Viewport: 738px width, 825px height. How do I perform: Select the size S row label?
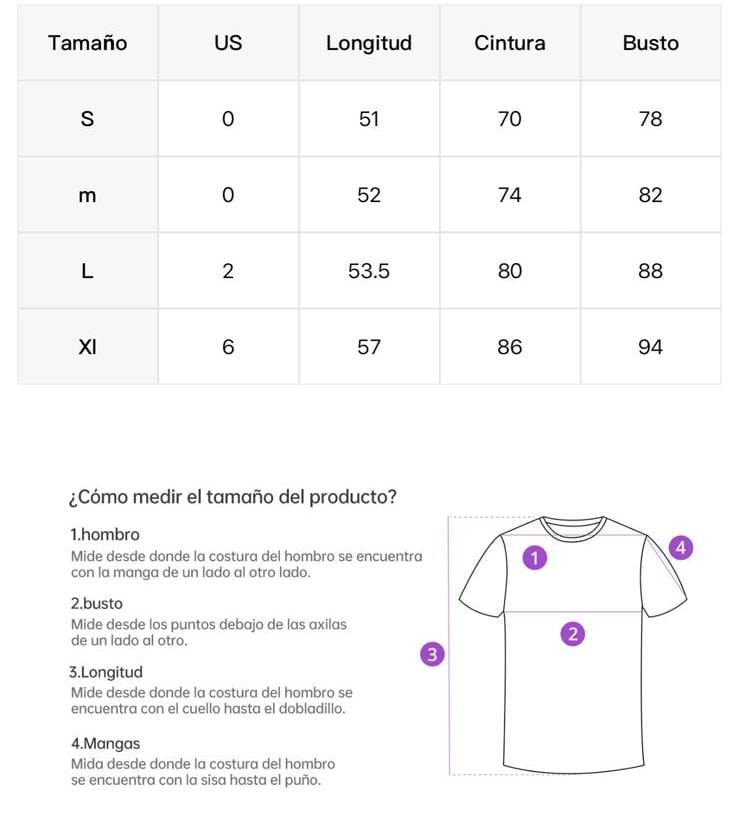click(88, 119)
